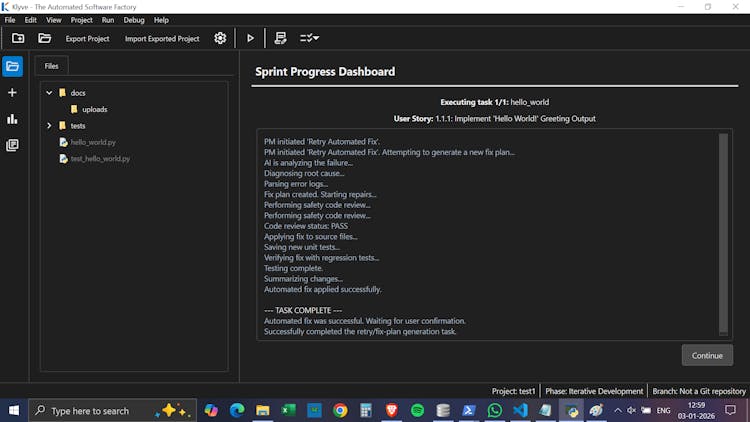The image size is (750, 422).
Task: Switch to the Files tab
Action: pos(52,66)
